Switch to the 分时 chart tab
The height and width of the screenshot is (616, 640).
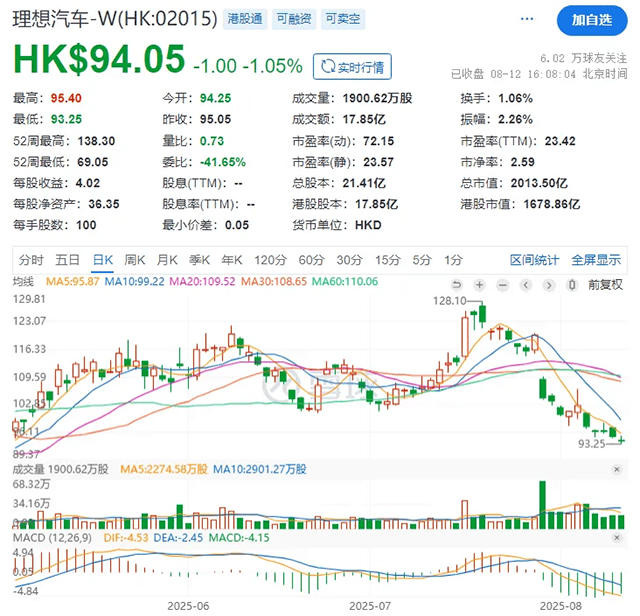[x=31, y=260]
